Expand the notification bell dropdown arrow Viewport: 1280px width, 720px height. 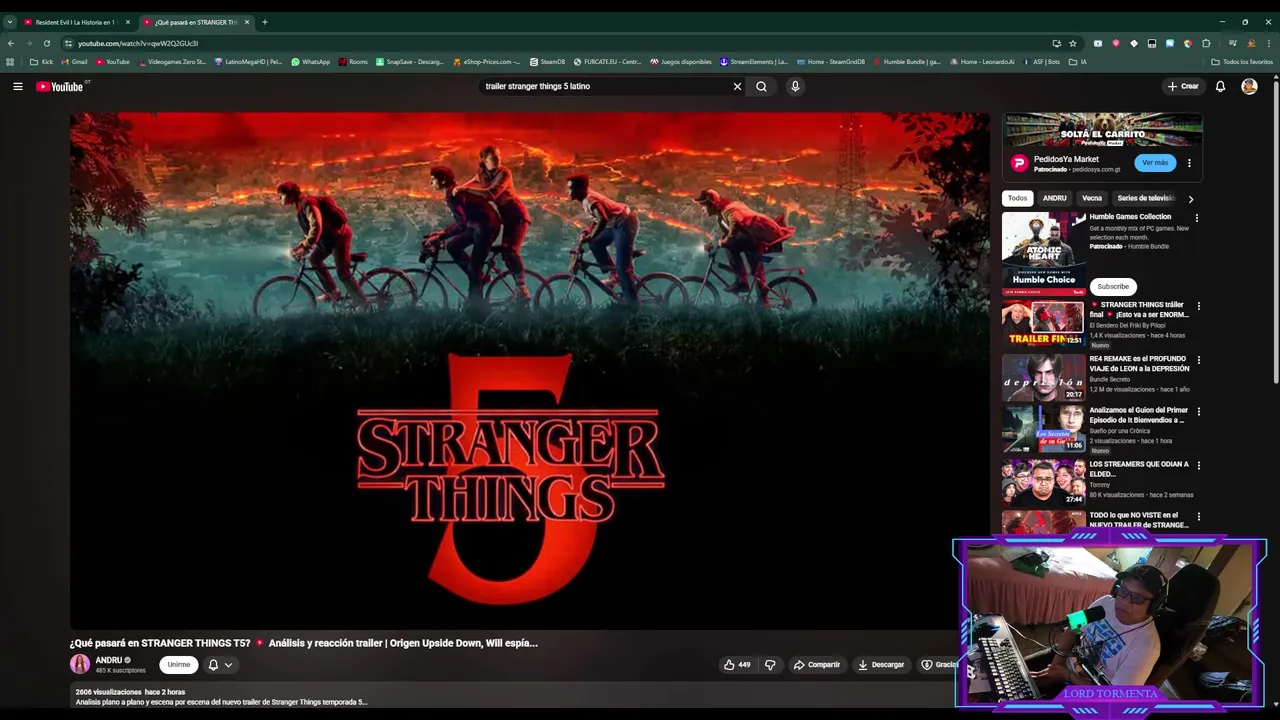pyautogui.click(x=228, y=664)
